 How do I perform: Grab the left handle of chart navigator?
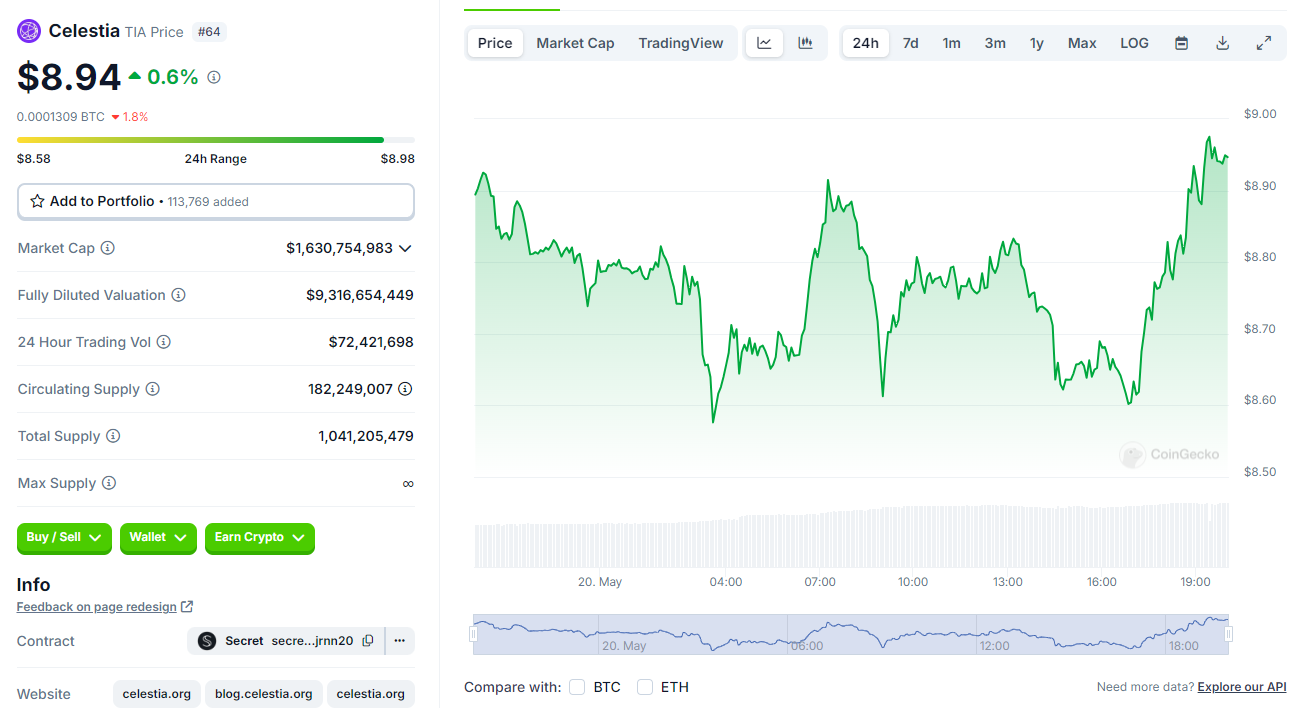point(474,634)
